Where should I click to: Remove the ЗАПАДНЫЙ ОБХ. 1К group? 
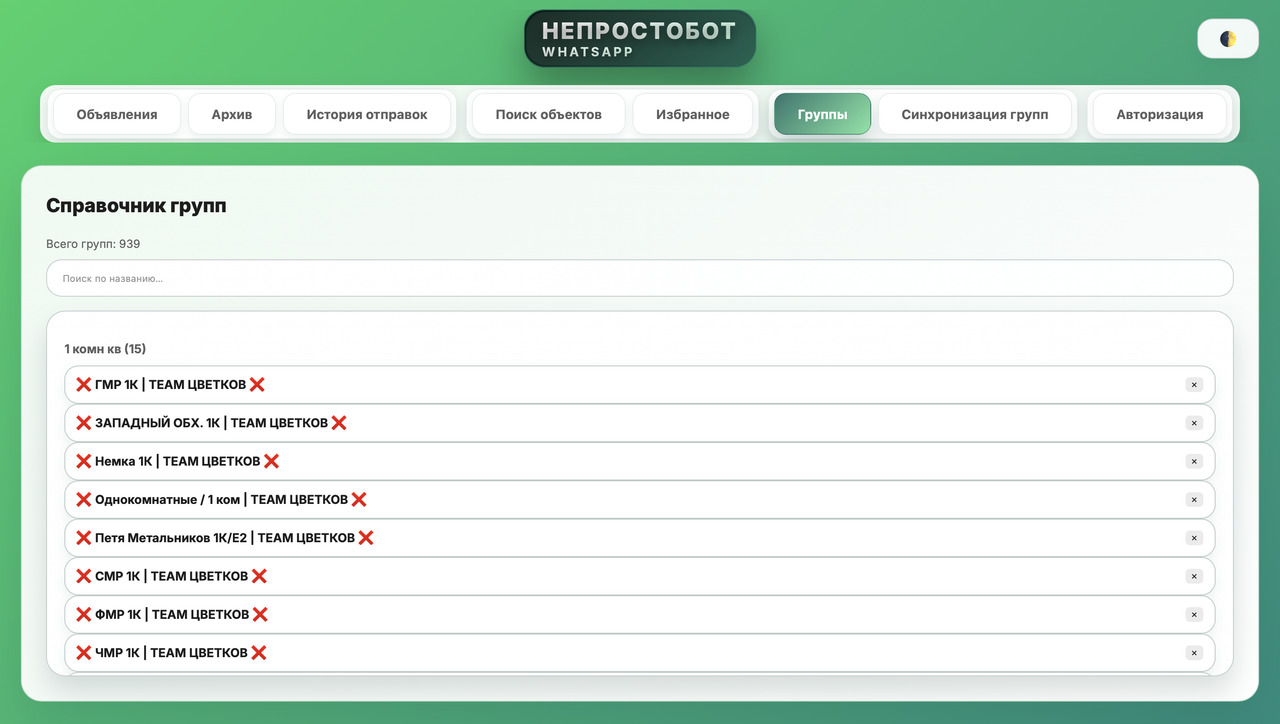[1194, 423]
